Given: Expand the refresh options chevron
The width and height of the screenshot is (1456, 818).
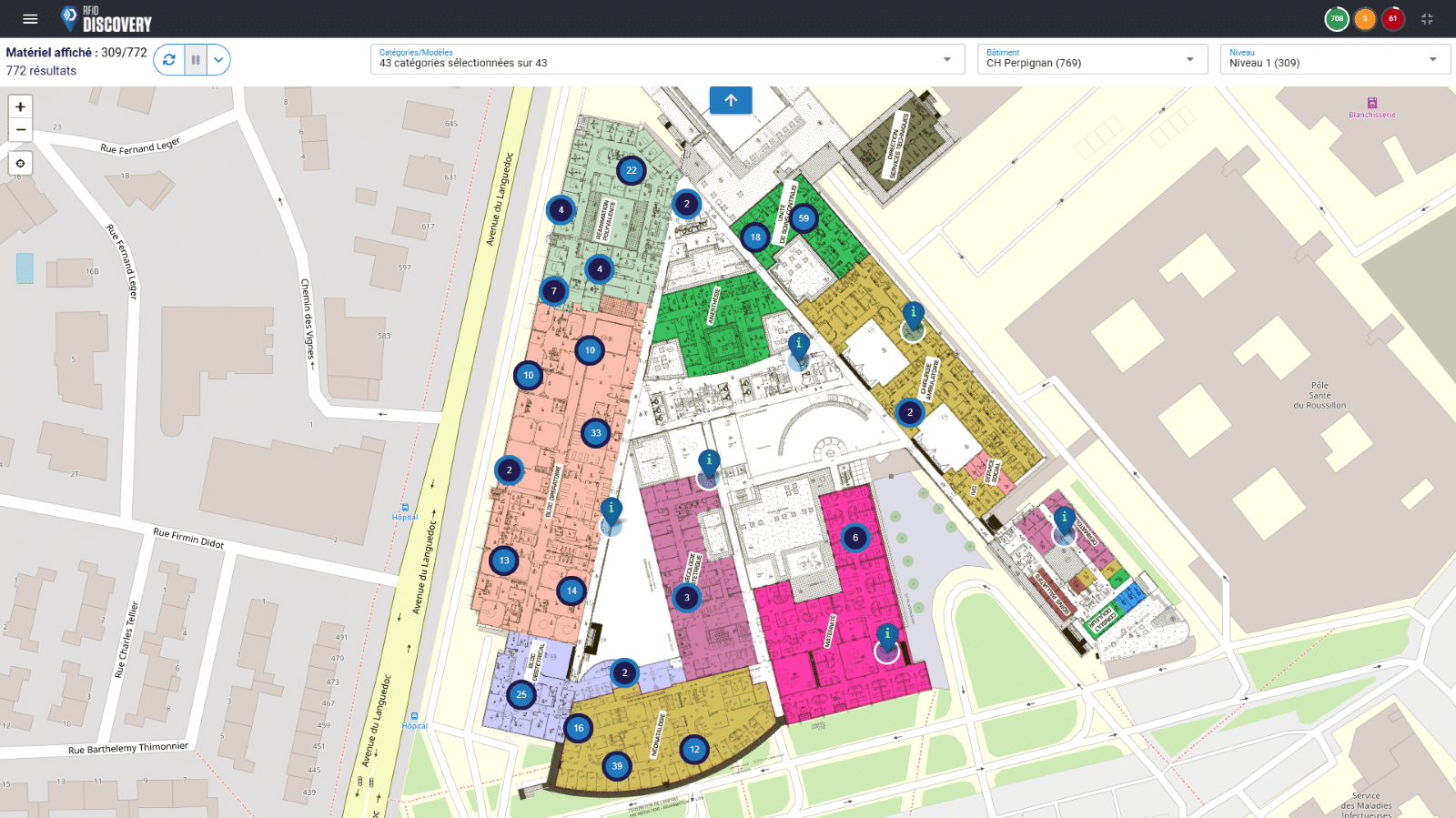Looking at the screenshot, I should 218,60.
